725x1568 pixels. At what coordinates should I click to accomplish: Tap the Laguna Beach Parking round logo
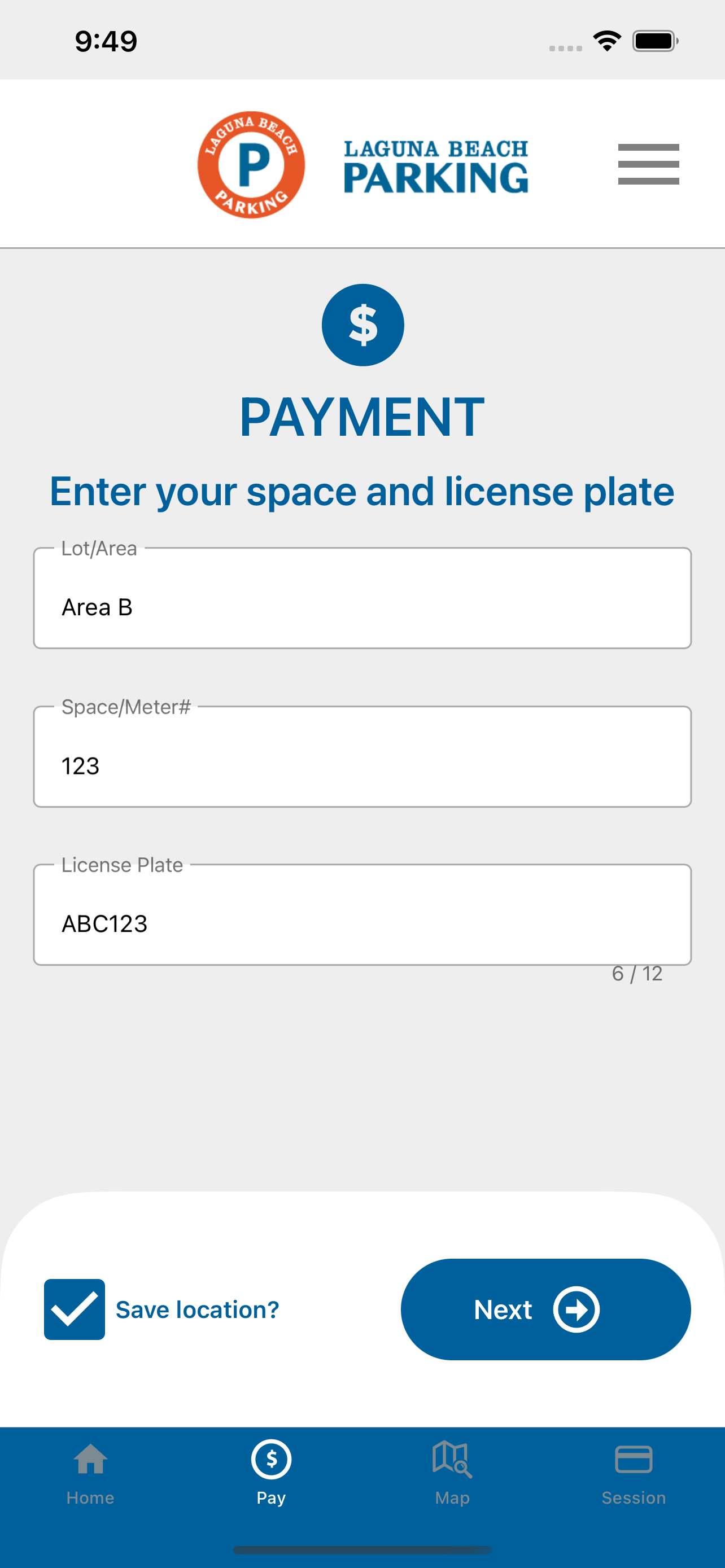(251, 165)
